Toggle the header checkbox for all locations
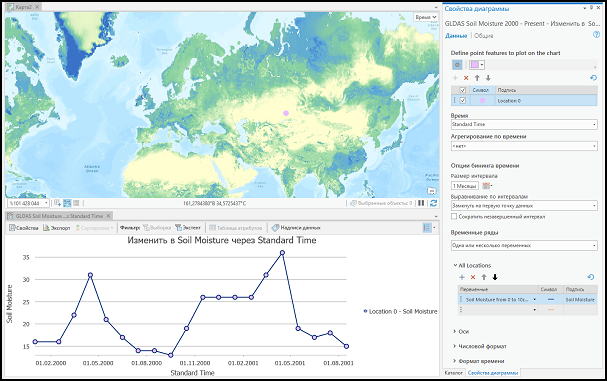The width and height of the screenshot is (607, 381). [462, 90]
